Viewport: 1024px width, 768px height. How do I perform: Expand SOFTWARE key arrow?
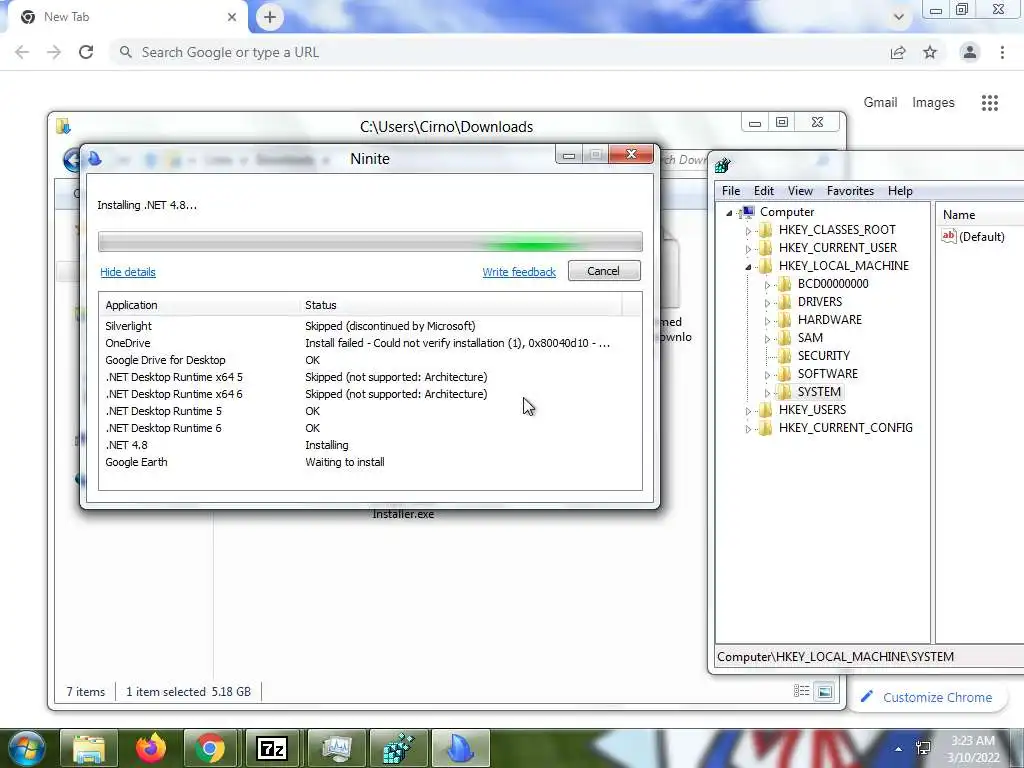[767, 375]
